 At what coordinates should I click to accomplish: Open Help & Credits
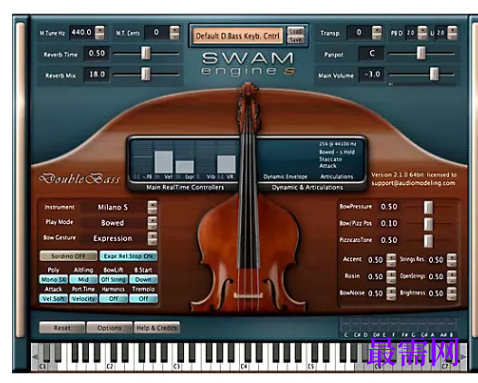click(x=157, y=328)
